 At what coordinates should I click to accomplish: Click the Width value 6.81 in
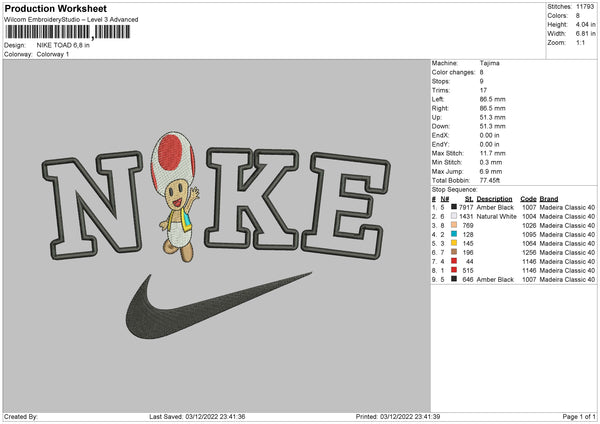585,34
